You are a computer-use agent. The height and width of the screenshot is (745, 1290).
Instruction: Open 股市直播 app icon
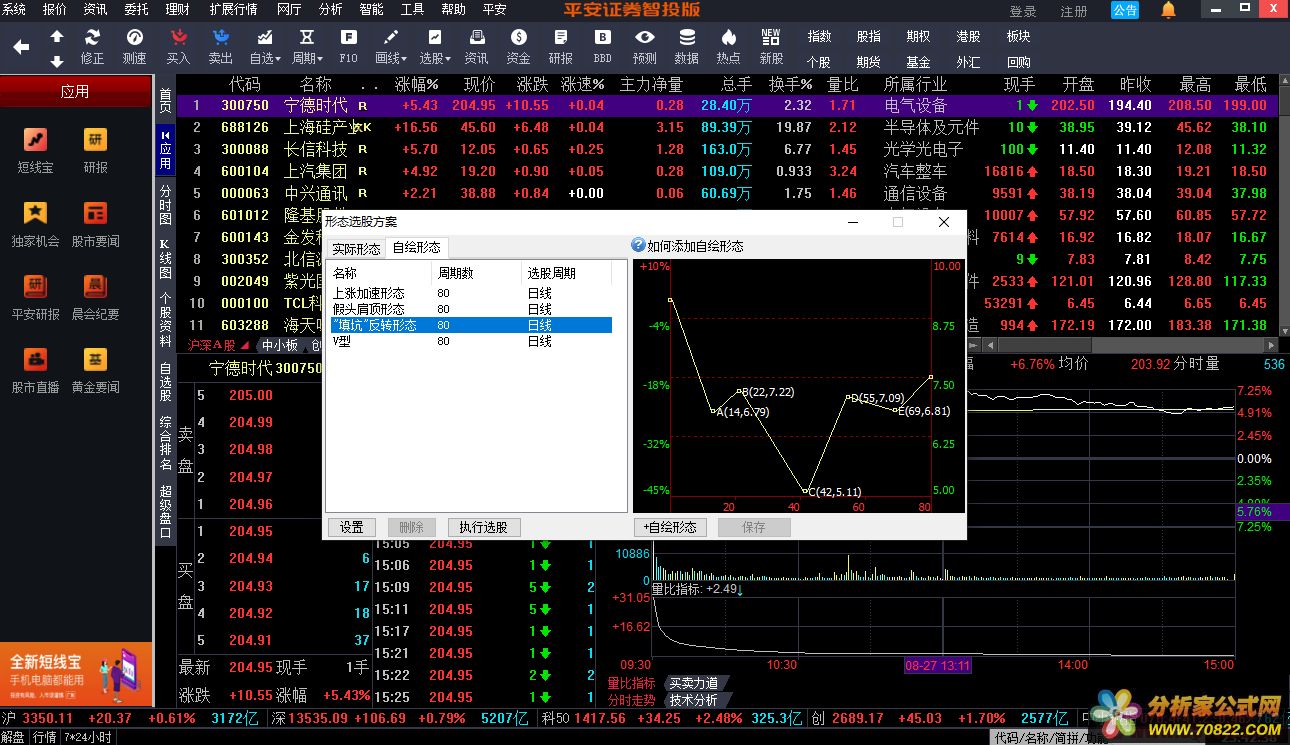(36, 369)
